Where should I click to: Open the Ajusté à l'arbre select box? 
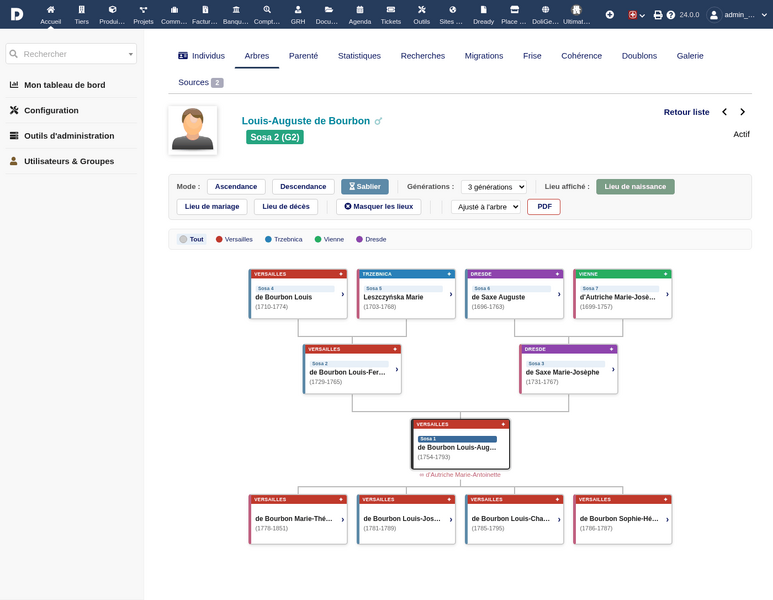486,207
